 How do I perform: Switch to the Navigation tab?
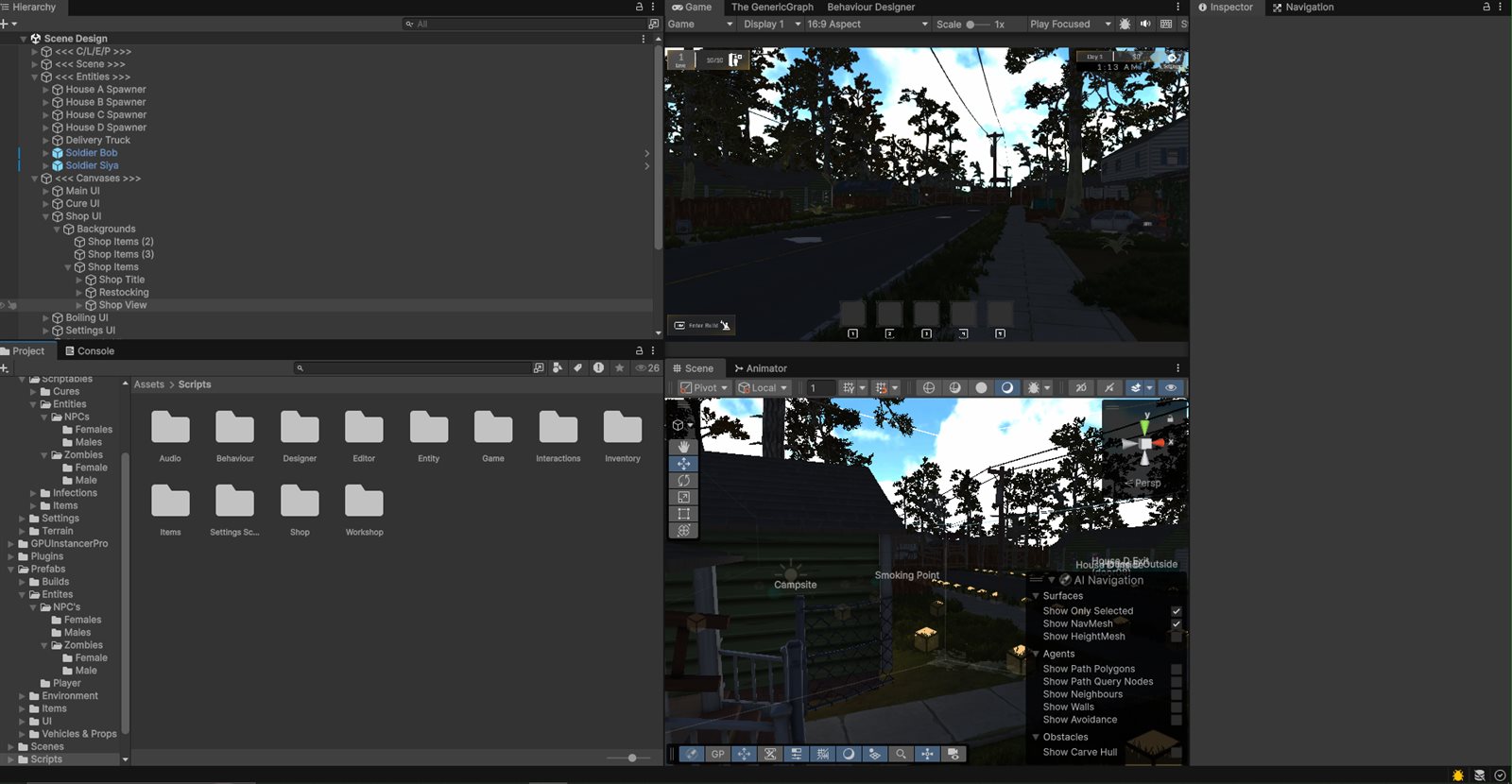[x=1303, y=7]
